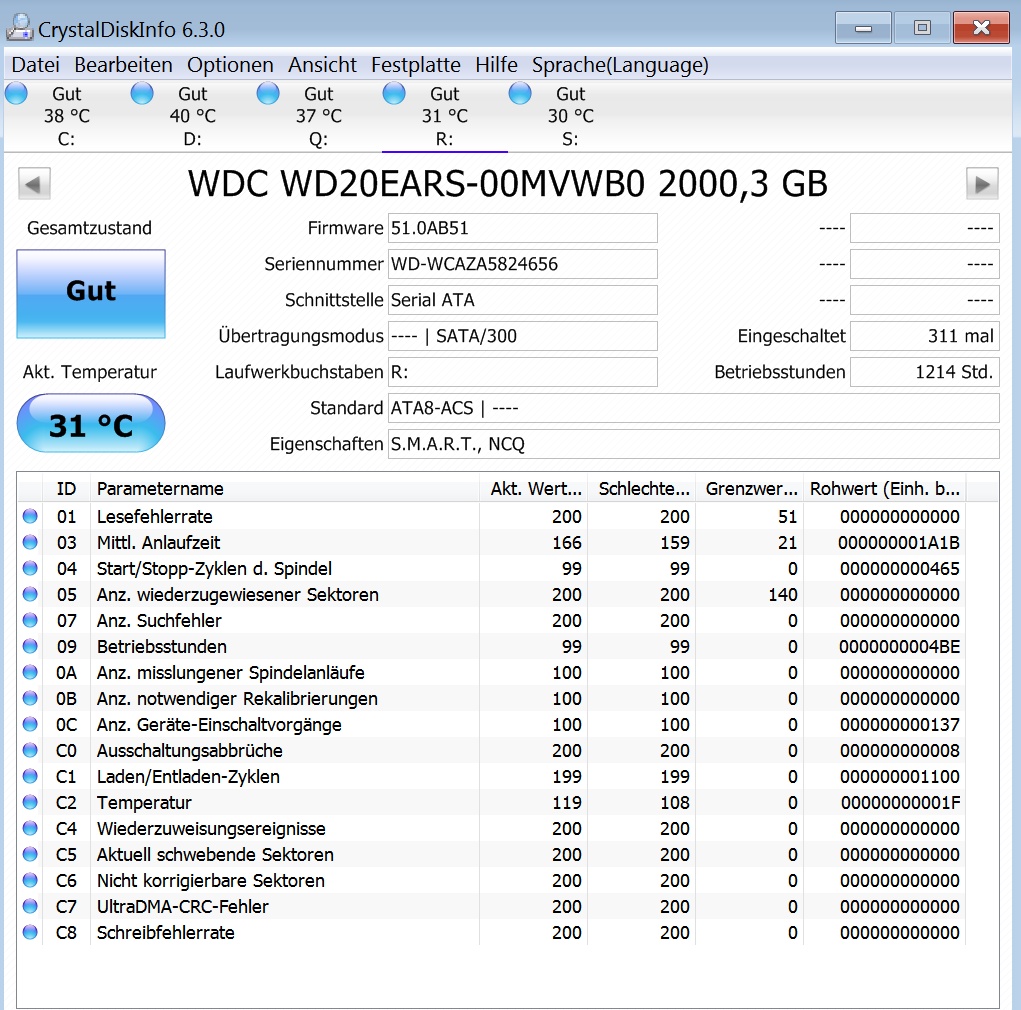Screen dimensions: 1021x1010
Task: Click the blue status orb for drive C:
Action: click(x=16, y=93)
